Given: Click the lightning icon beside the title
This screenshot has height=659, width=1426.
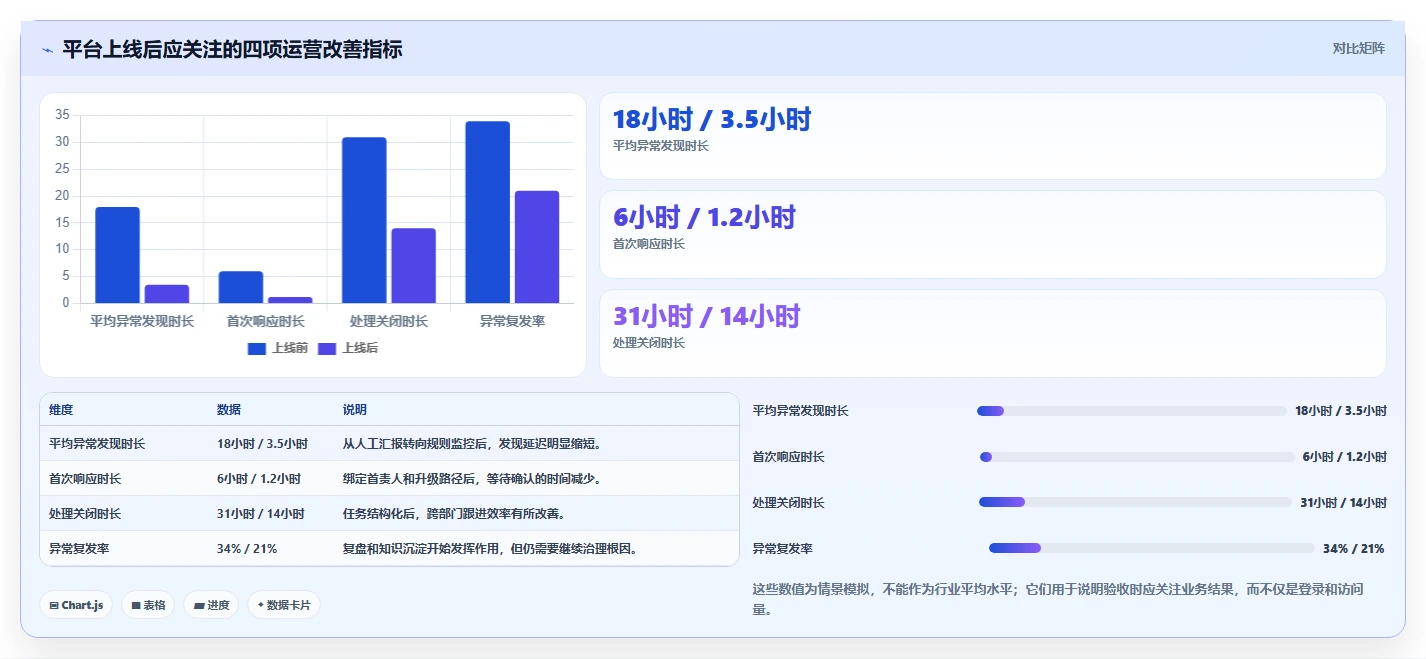Looking at the screenshot, I should click(47, 50).
